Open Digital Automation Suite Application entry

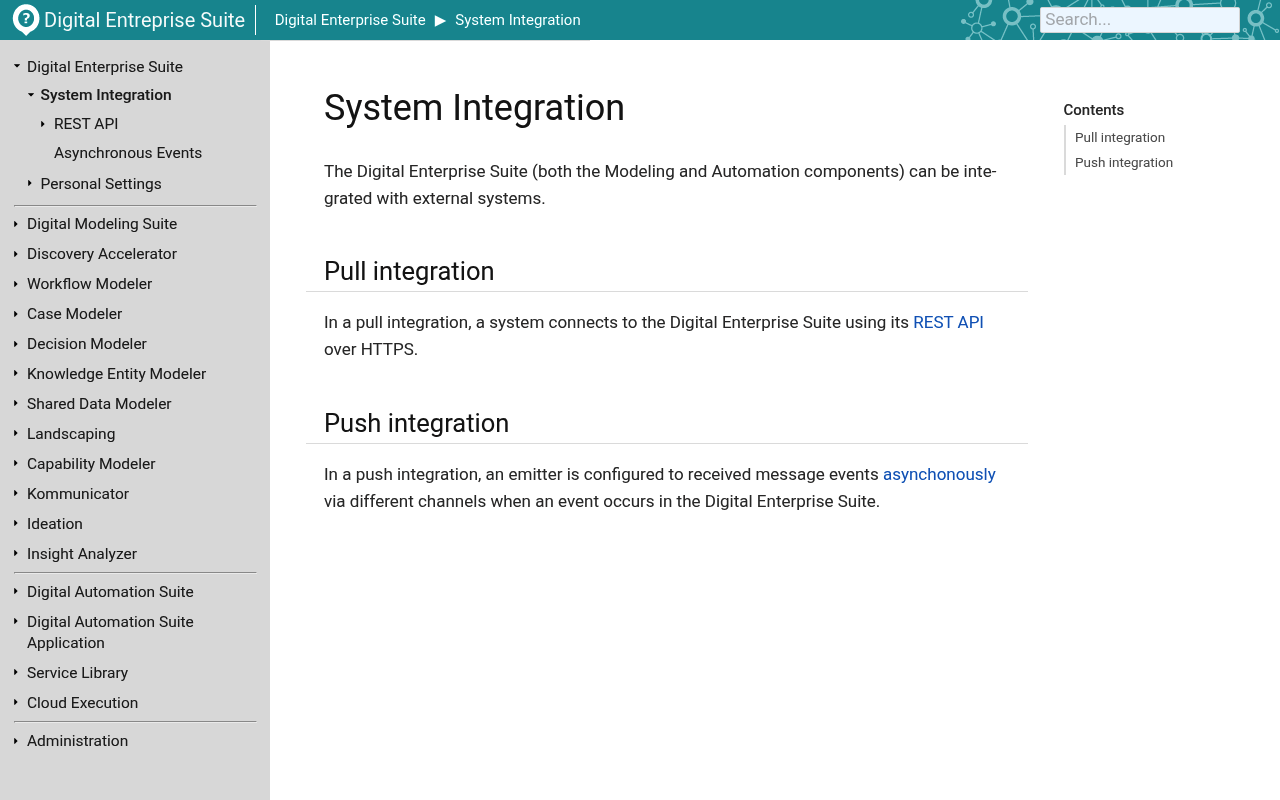[110, 632]
